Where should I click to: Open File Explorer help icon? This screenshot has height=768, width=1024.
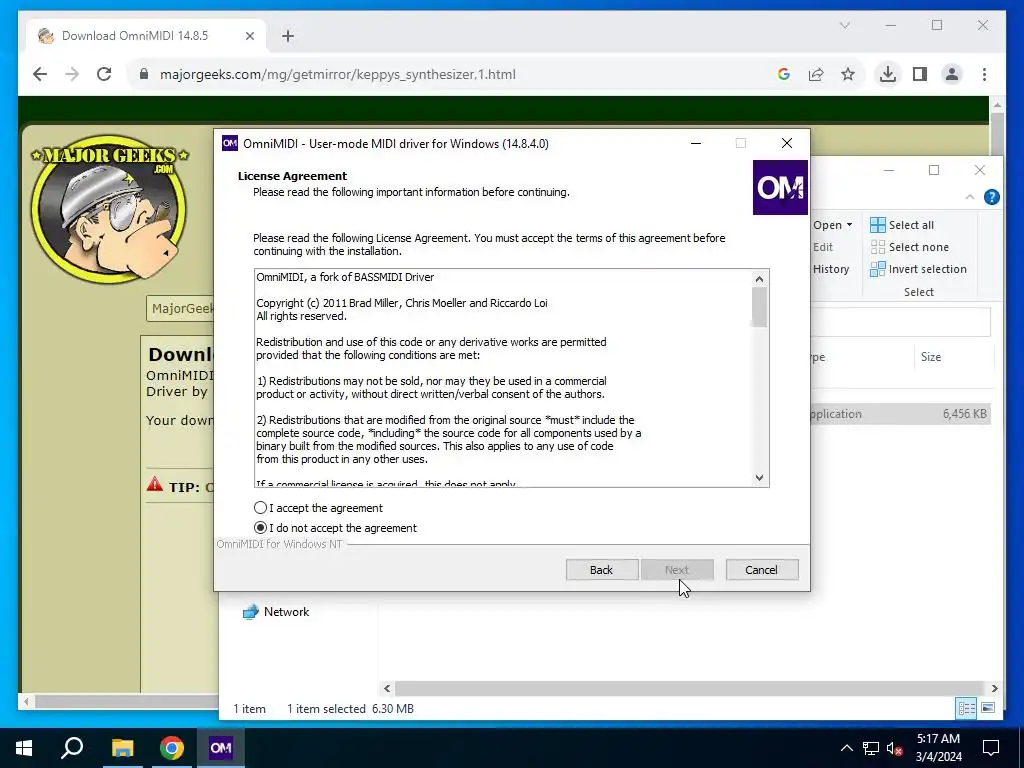click(x=991, y=197)
